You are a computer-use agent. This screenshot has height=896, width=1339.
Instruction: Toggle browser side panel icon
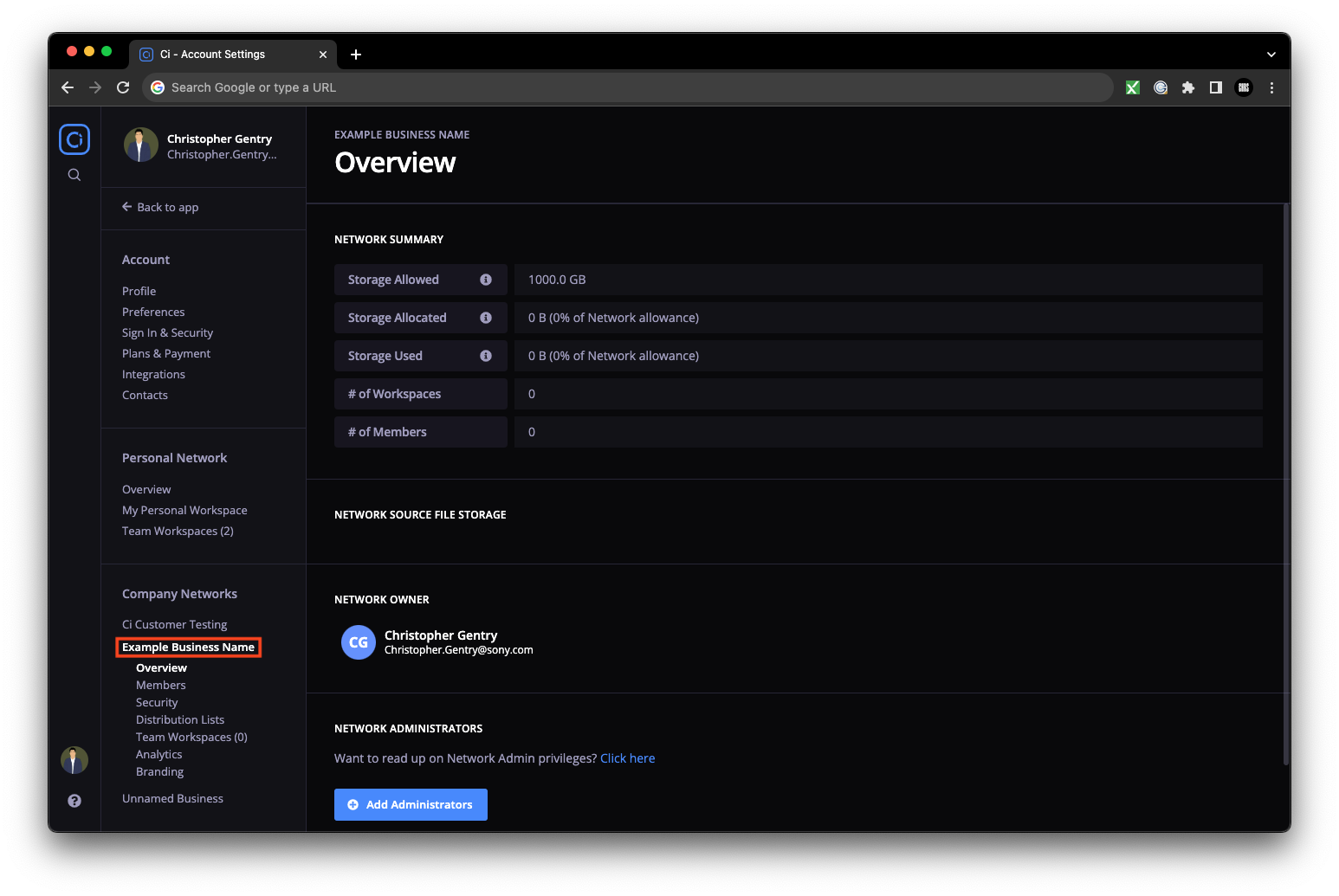(x=1216, y=87)
